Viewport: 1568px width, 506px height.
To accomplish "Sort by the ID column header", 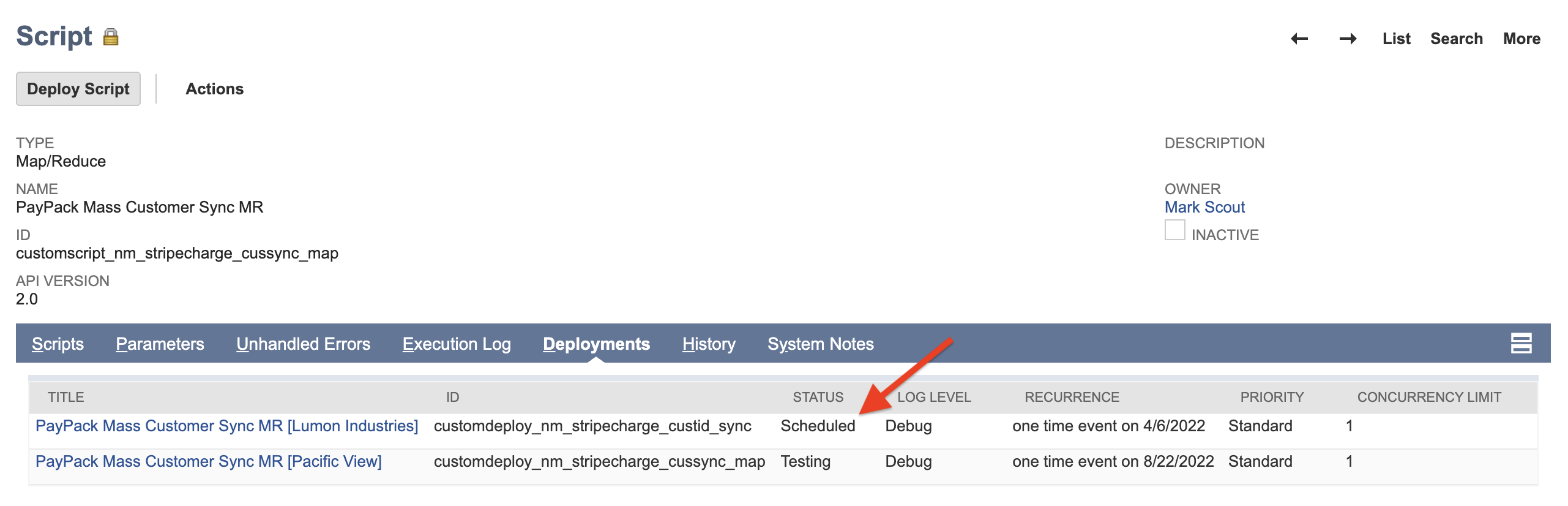I will 452,397.
